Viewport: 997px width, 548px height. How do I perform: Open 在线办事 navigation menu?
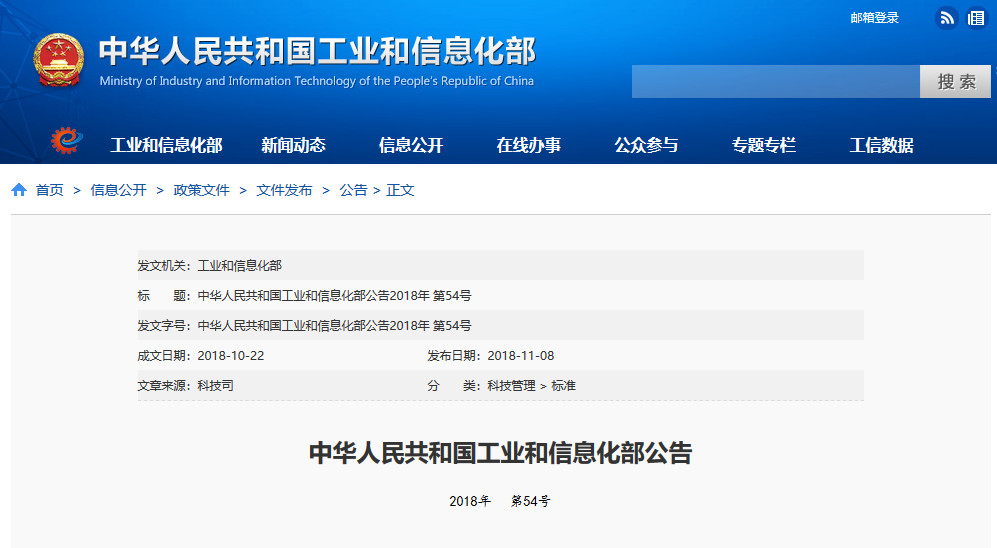pyautogui.click(x=528, y=145)
